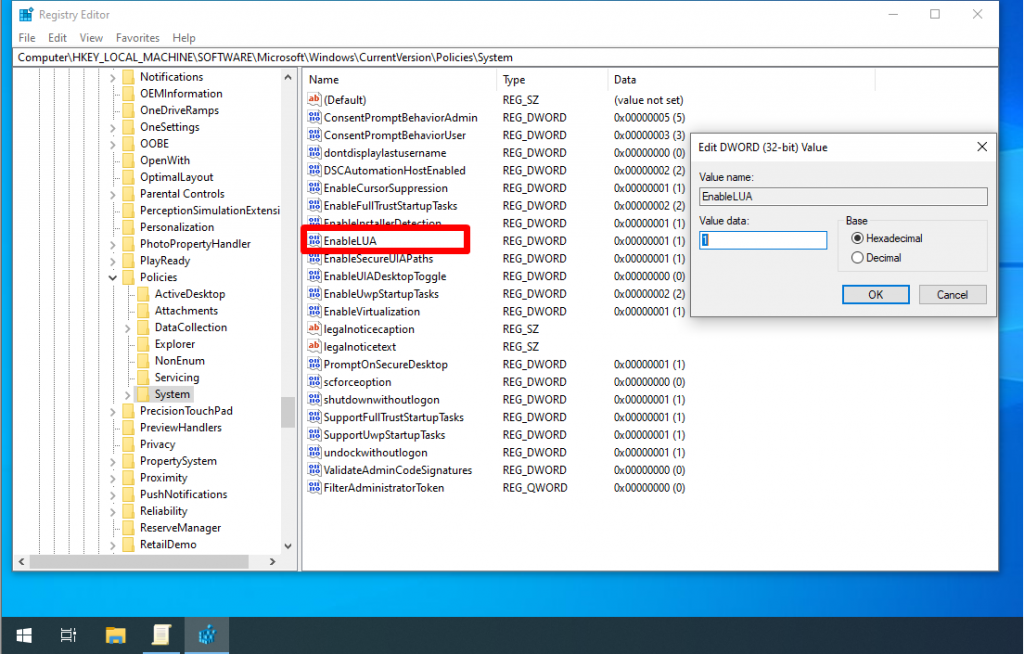1024x654 pixels.
Task: Open Task View from the taskbar
Action: pyautogui.click(x=68, y=635)
